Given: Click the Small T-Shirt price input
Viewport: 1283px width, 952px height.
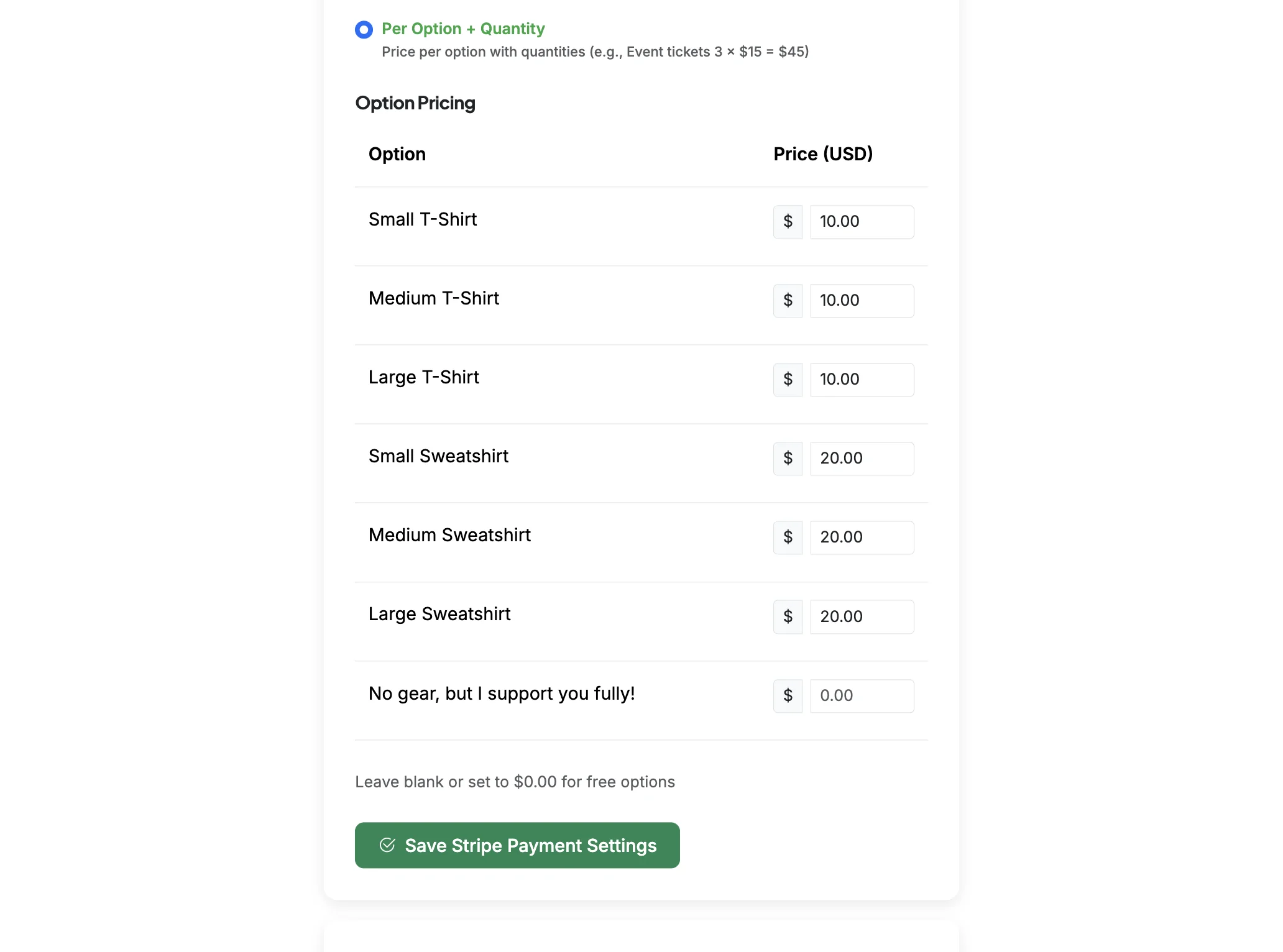Looking at the screenshot, I should pos(862,222).
